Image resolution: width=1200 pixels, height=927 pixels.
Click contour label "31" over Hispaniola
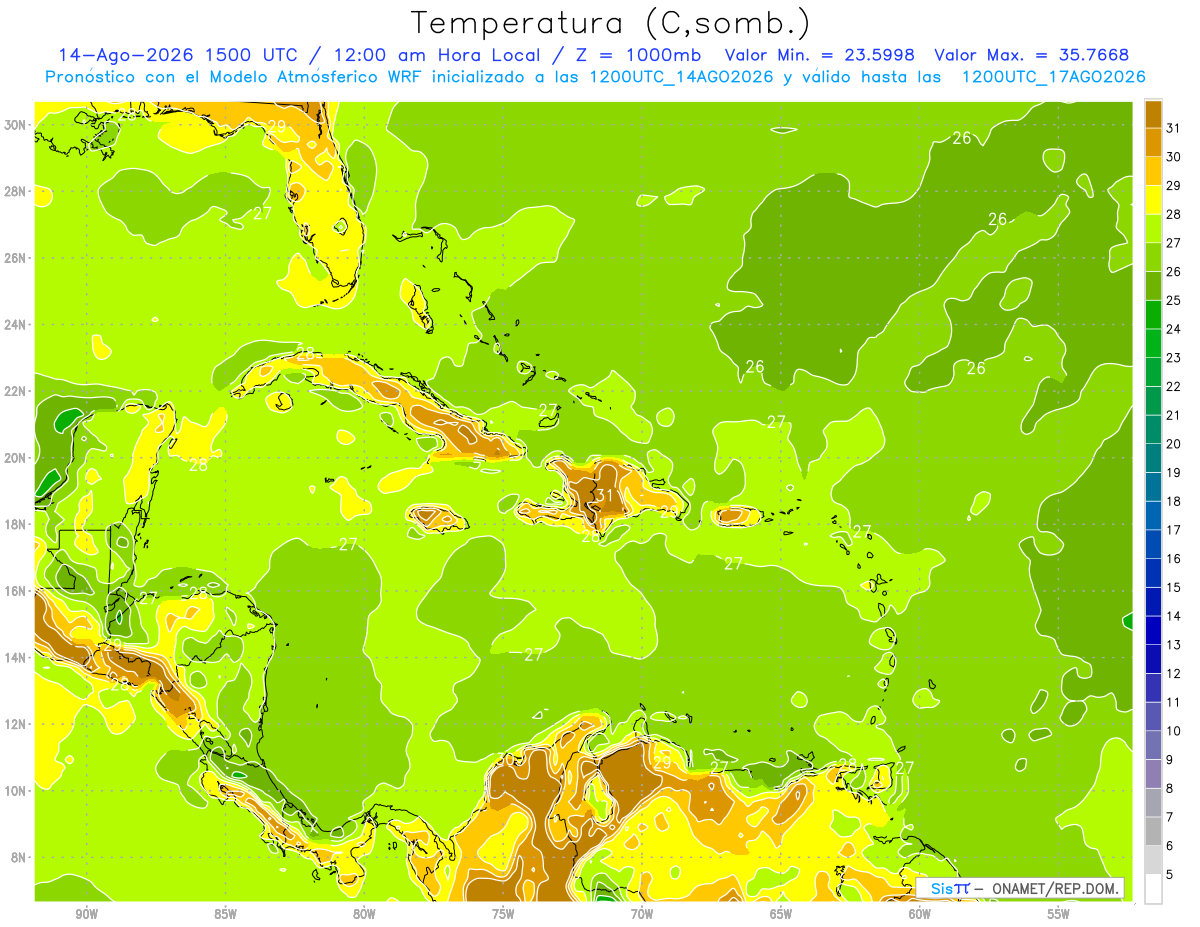pyautogui.click(x=604, y=495)
